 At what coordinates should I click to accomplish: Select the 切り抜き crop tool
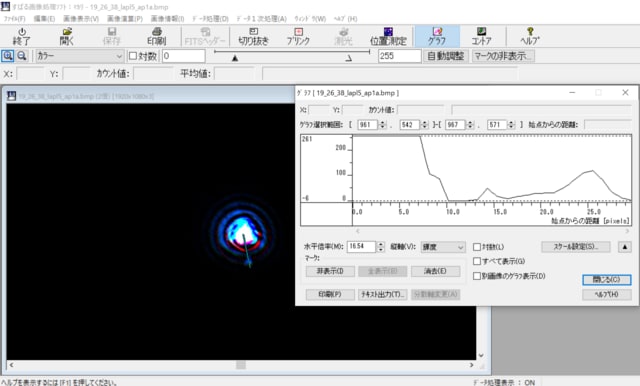[x=253, y=36]
